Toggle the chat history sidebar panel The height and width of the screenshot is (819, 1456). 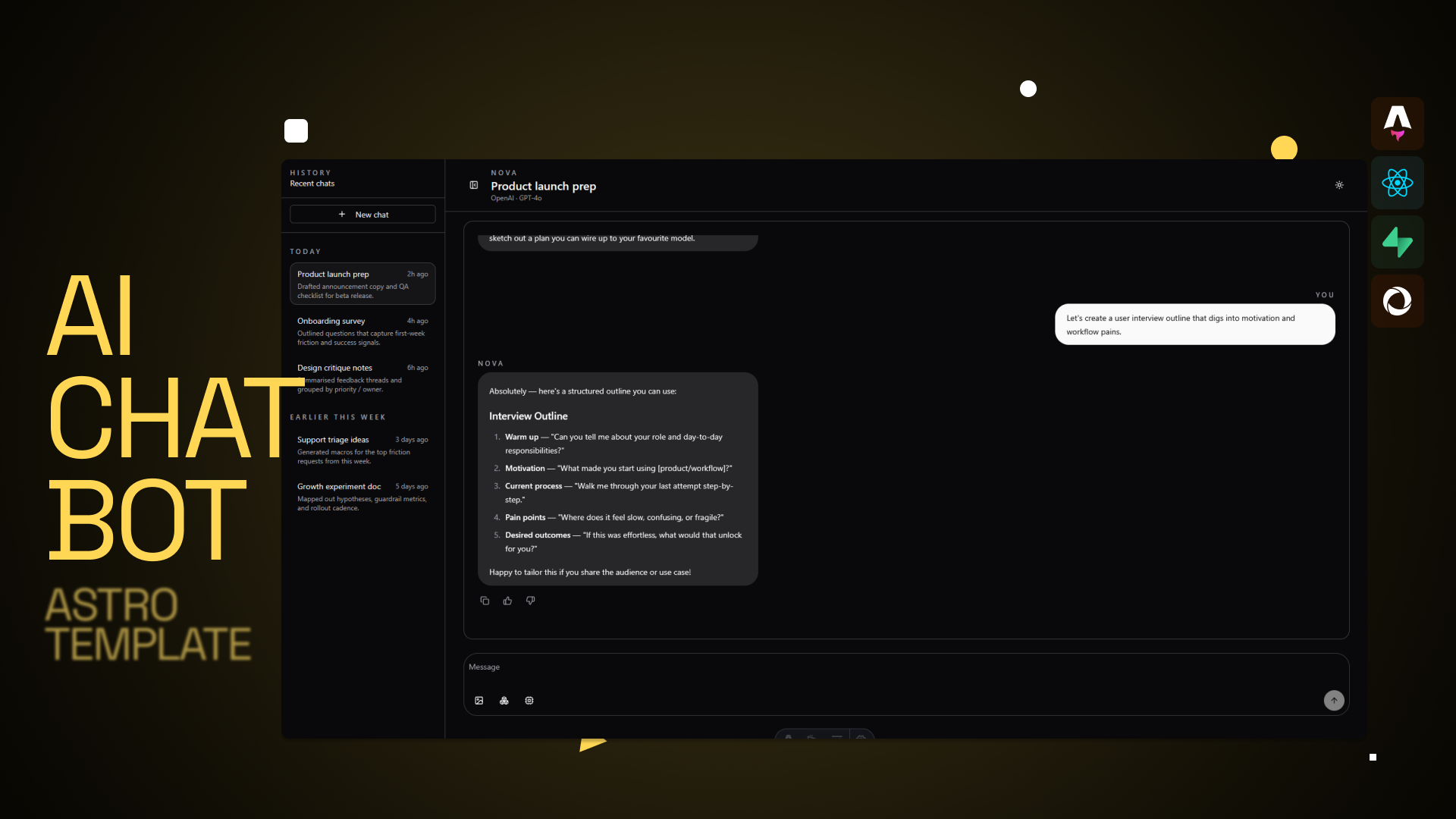pyautogui.click(x=474, y=185)
